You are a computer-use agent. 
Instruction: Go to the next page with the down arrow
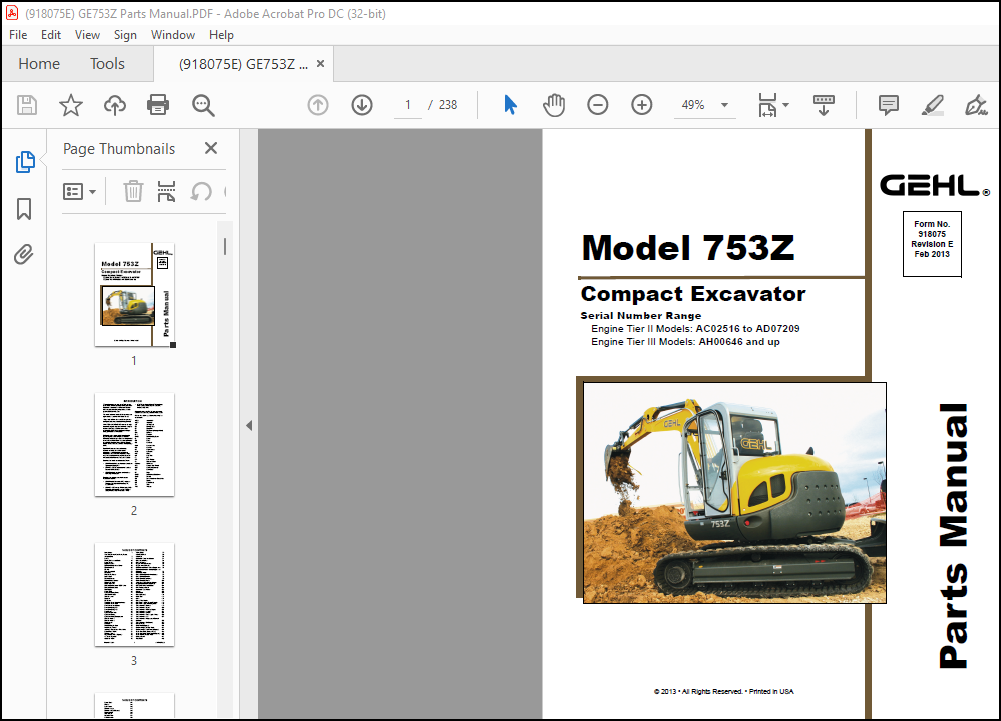[362, 105]
